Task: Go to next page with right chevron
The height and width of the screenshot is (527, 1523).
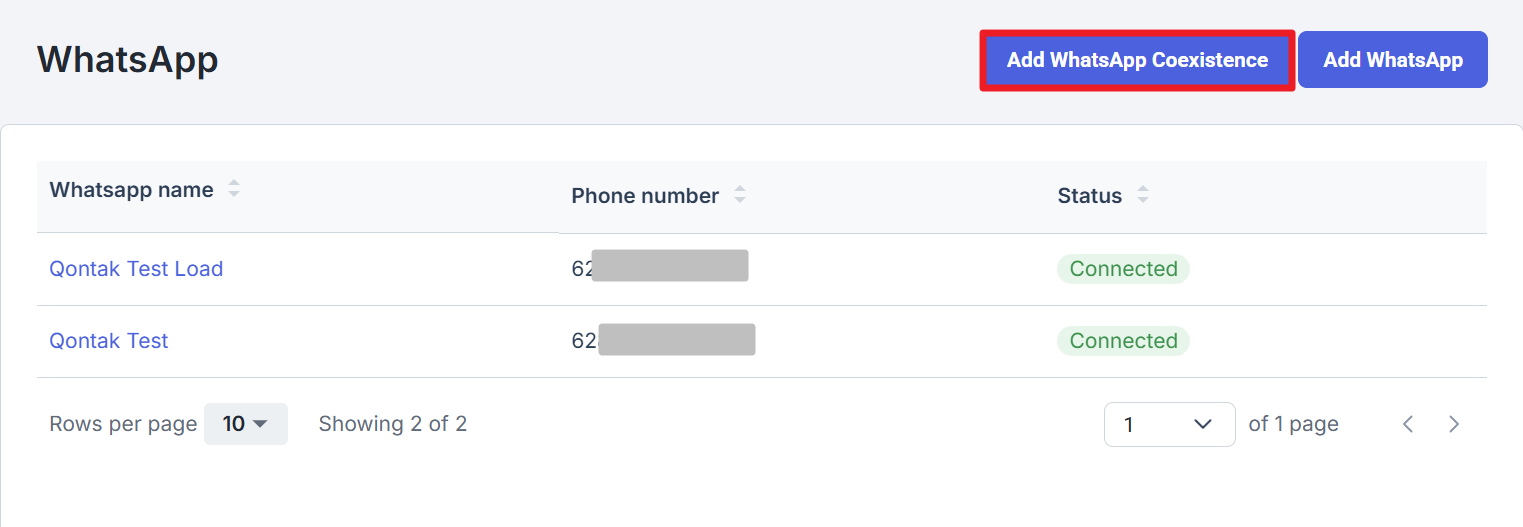Action: (1454, 424)
